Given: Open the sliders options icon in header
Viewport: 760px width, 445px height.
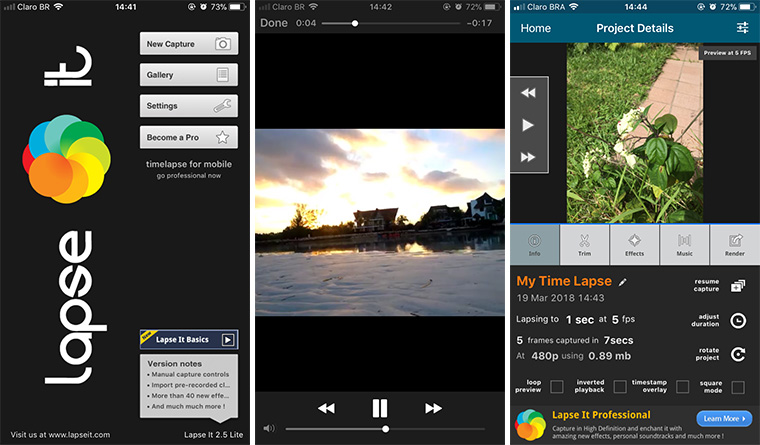Looking at the screenshot, I should 743,28.
